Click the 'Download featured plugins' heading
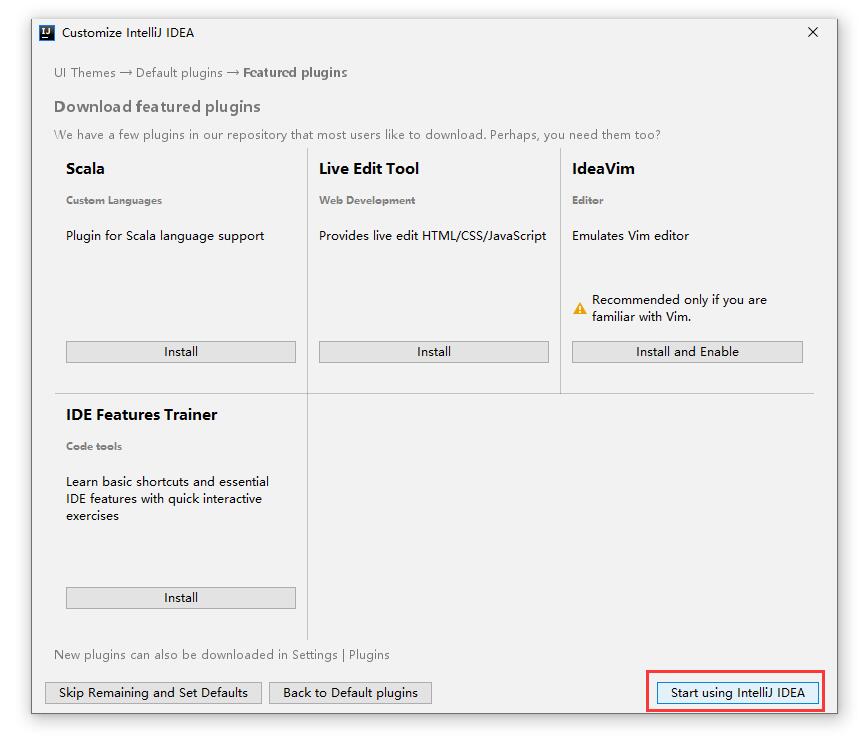The height and width of the screenshot is (743, 868). point(157,107)
